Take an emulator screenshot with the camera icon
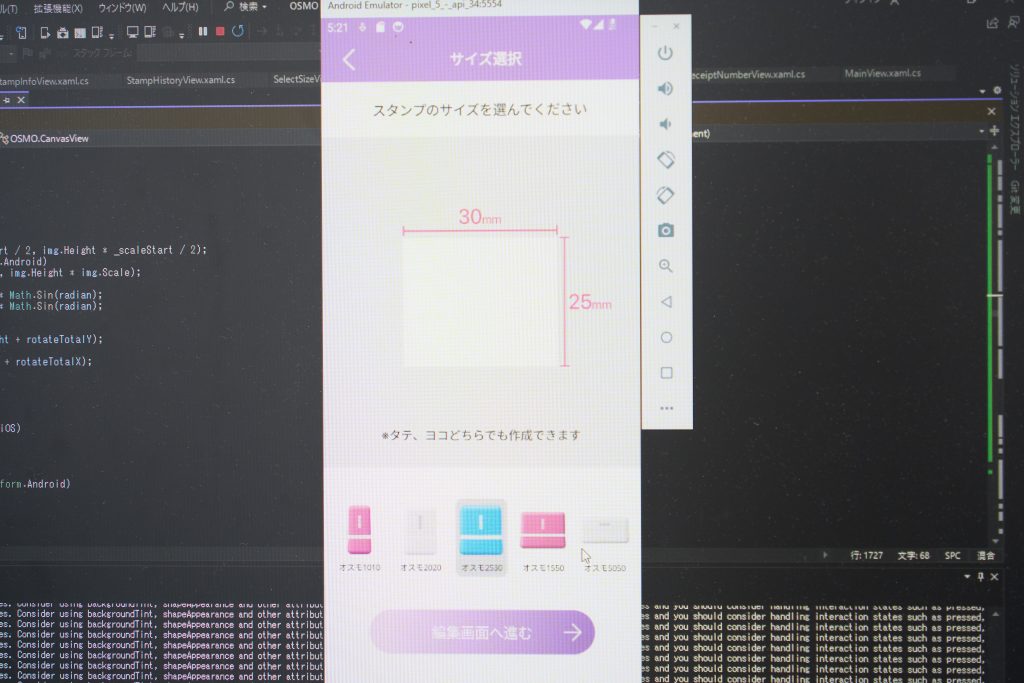Image resolution: width=1024 pixels, height=683 pixels. click(665, 230)
